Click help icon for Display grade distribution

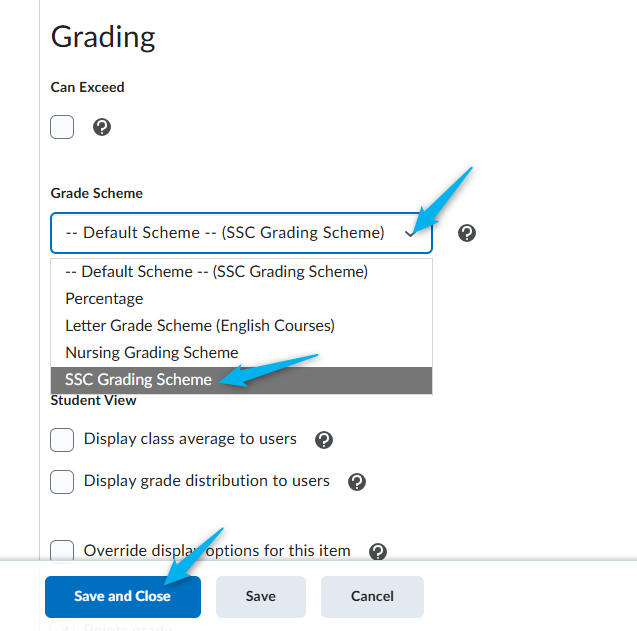[x=357, y=482]
